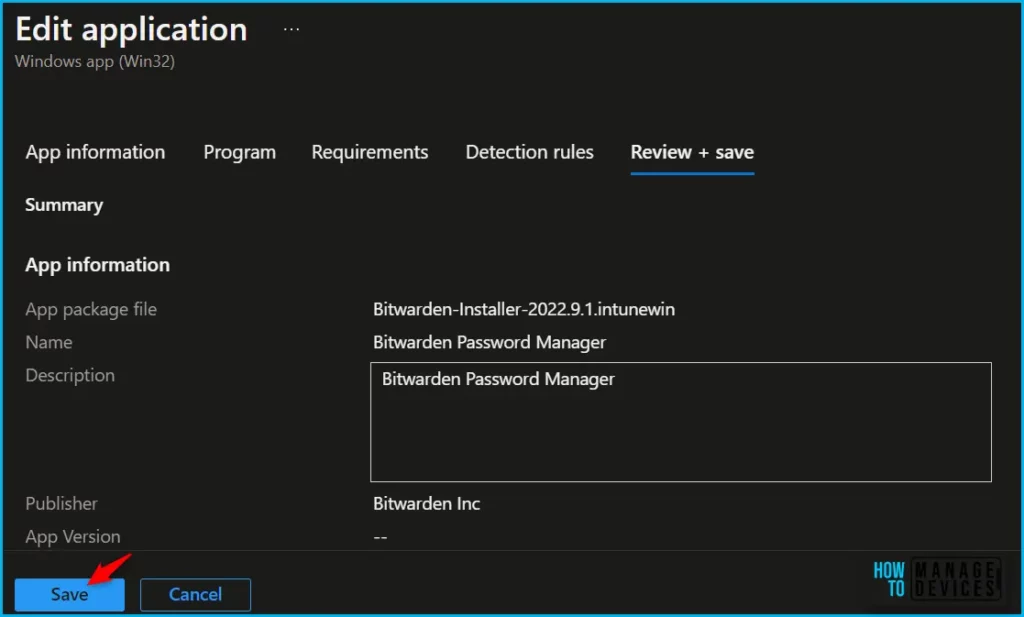Click the Publisher label
Screen dimensions: 1024x617
(61, 503)
